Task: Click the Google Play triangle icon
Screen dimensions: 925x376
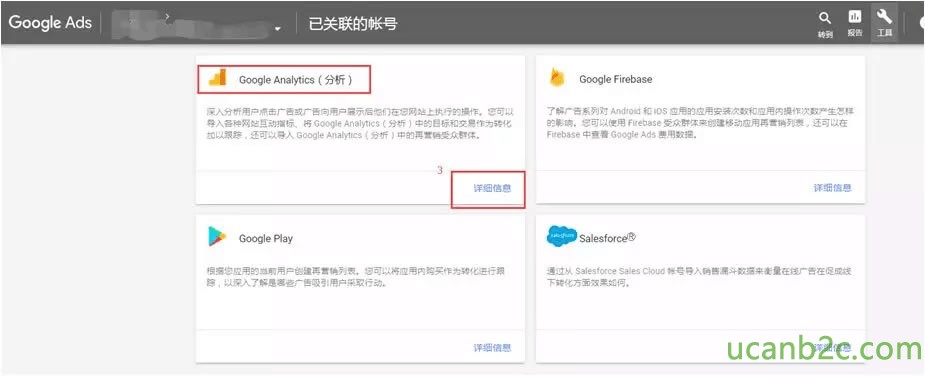Action: (x=217, y=237)
